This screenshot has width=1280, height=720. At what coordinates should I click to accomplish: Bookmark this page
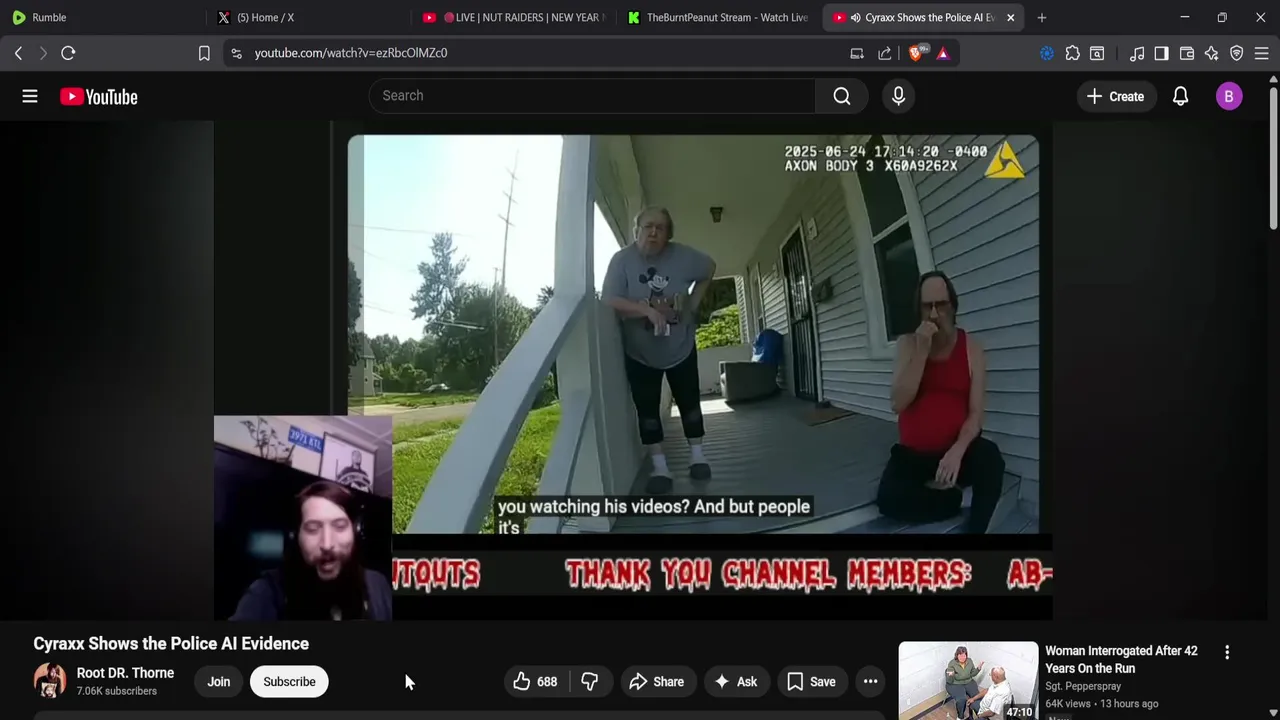point(204,53)
